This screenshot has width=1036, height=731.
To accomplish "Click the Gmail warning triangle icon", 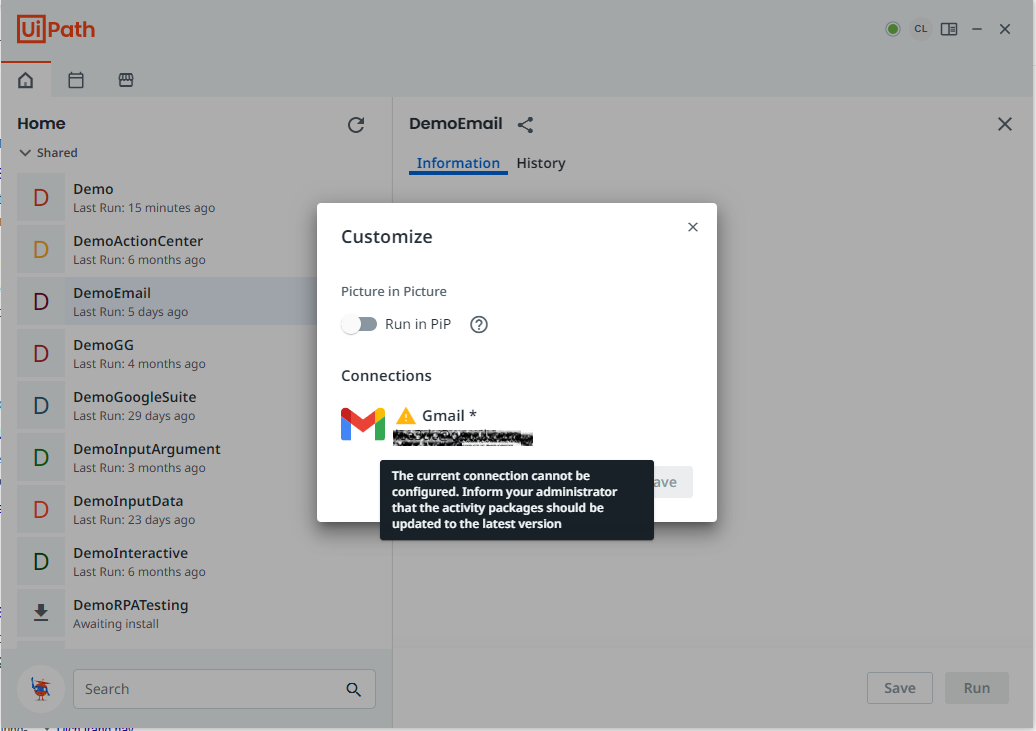I will (x=406, y=416).
